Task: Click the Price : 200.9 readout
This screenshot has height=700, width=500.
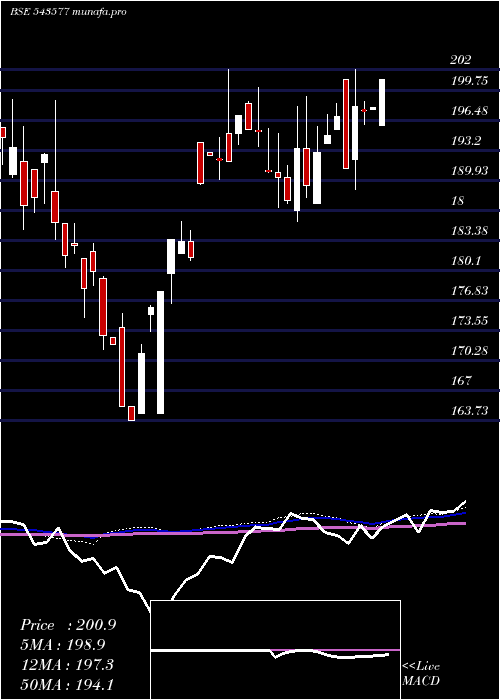Action: pos(68,625)
